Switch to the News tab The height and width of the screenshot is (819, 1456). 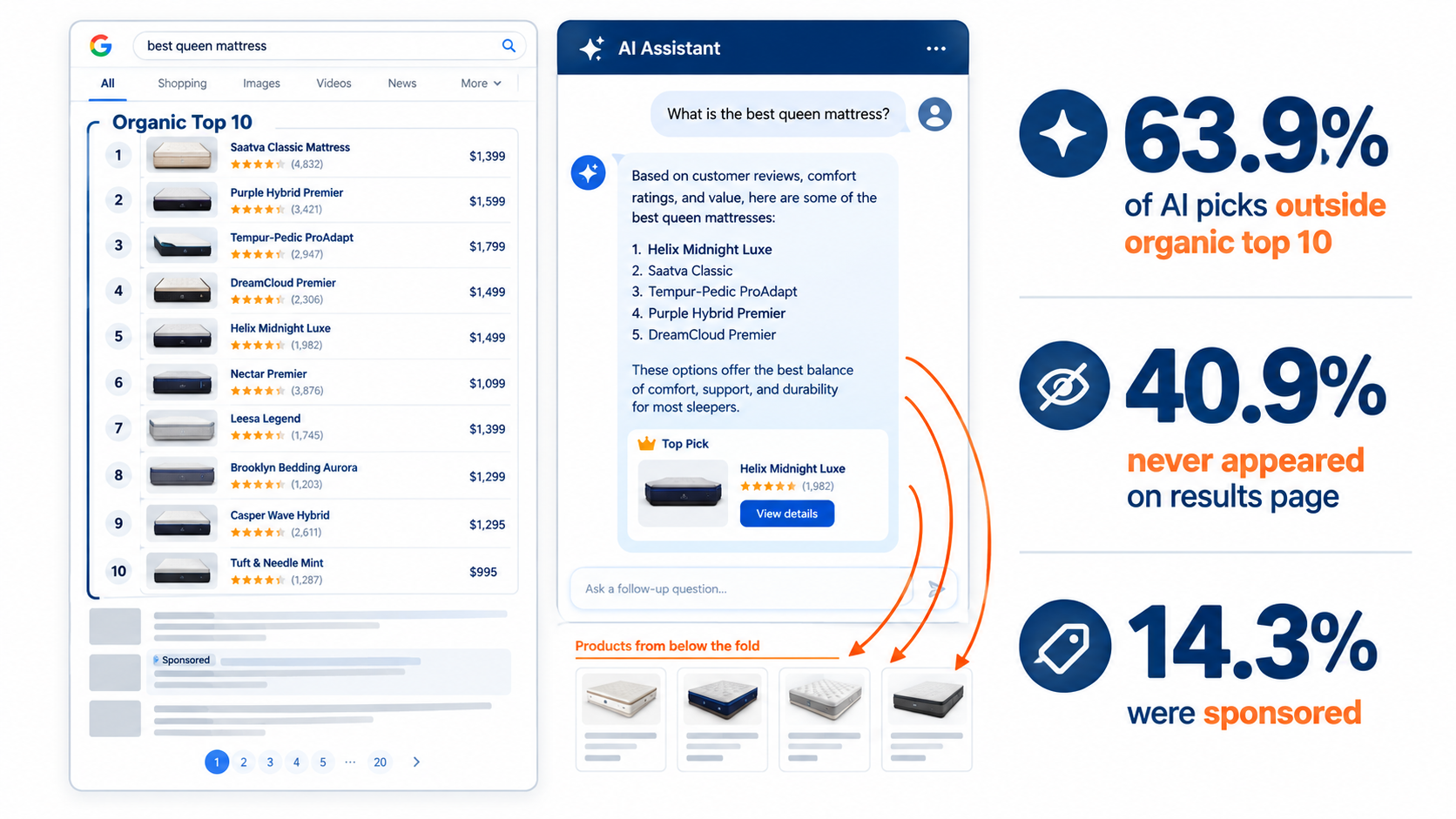click(x=402, y=84)
